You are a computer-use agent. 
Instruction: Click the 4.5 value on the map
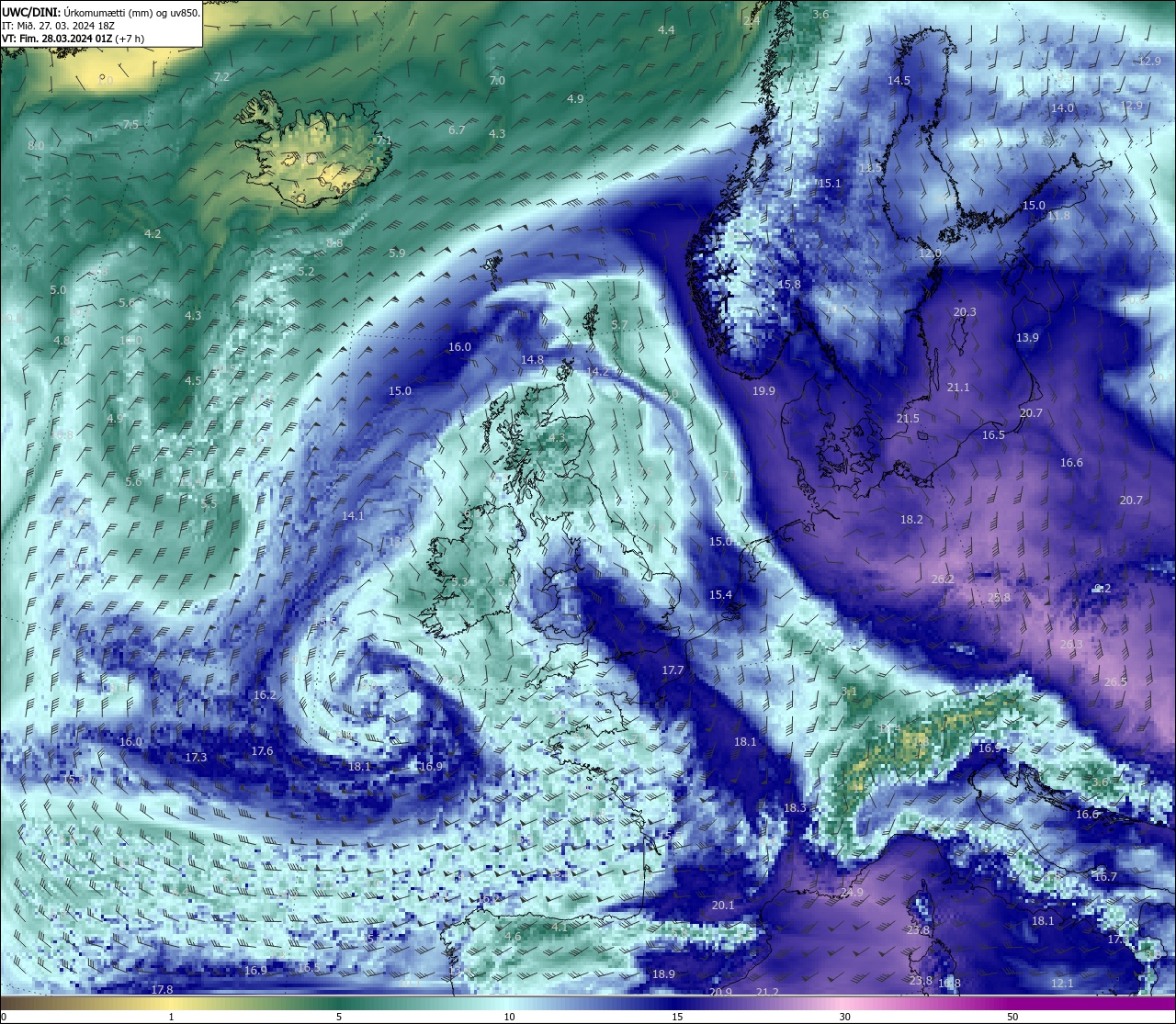(x=193, y=381)
